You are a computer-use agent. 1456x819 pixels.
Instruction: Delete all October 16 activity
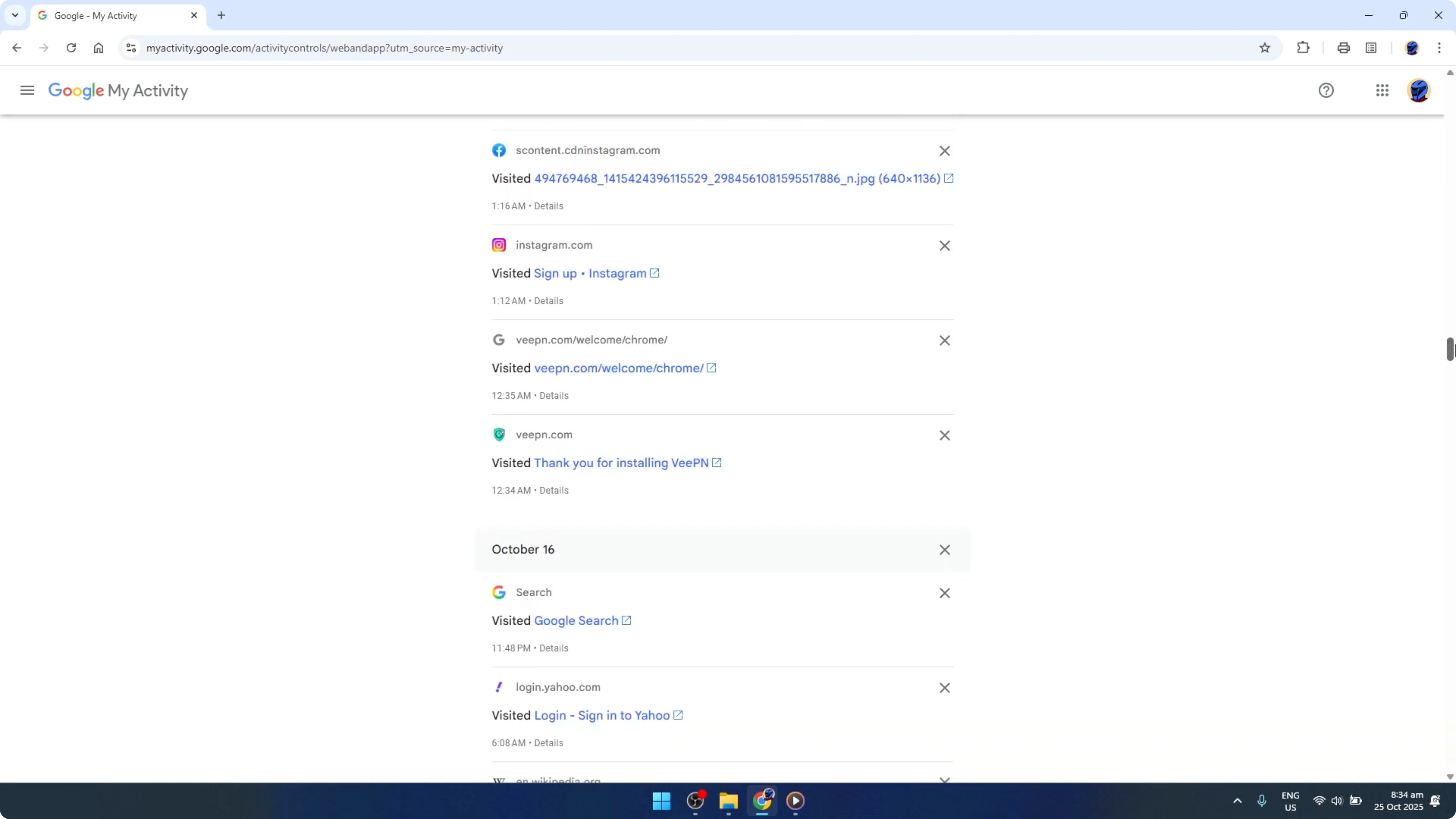tap(944, 550)
